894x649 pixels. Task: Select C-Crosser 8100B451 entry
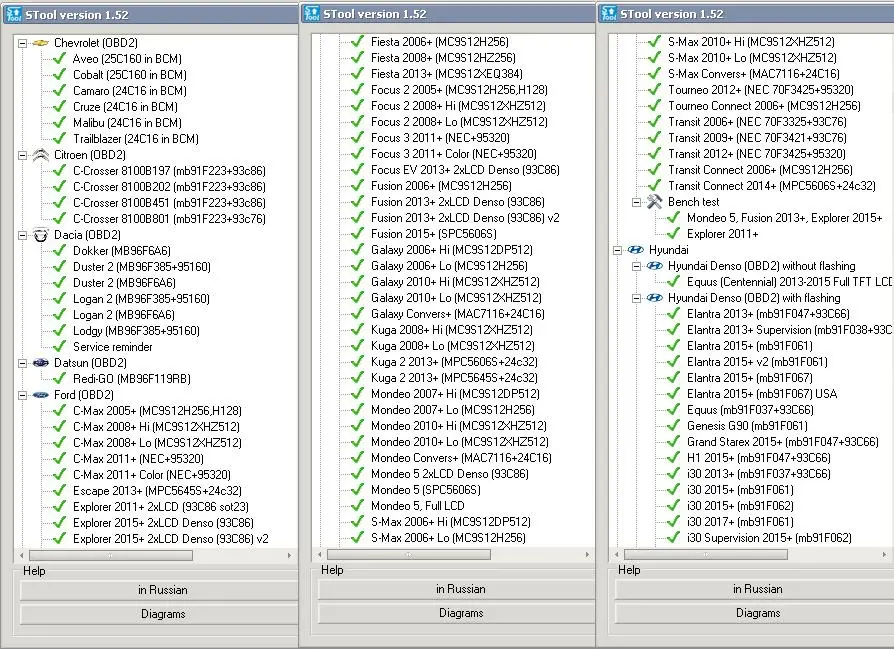pos(169,202)
